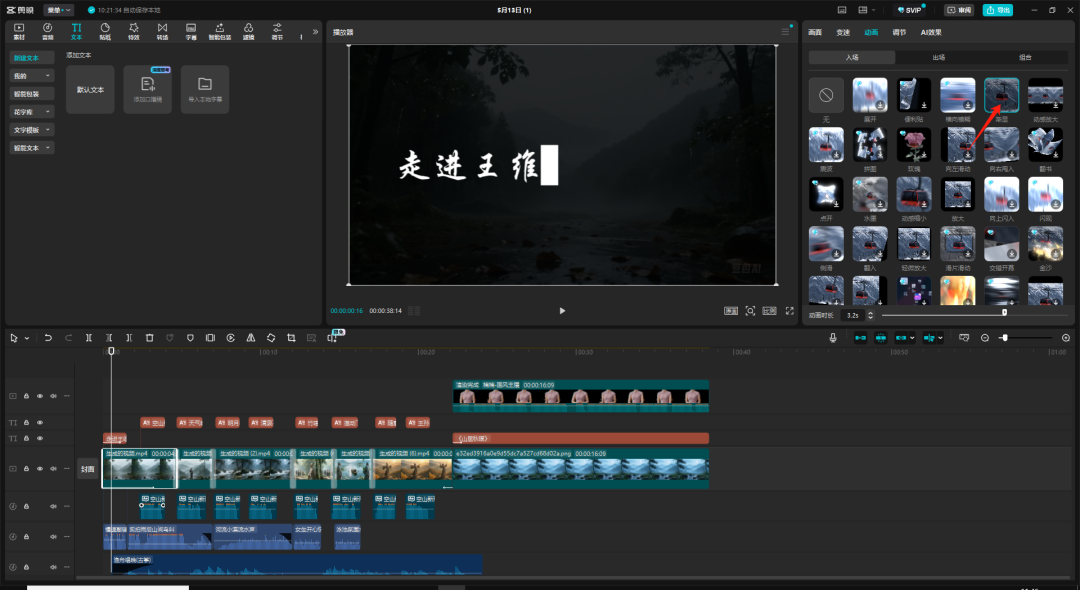
Task: Open the 贴纸 (Stickers) panel in top toolbar
Action: point(105,30)
